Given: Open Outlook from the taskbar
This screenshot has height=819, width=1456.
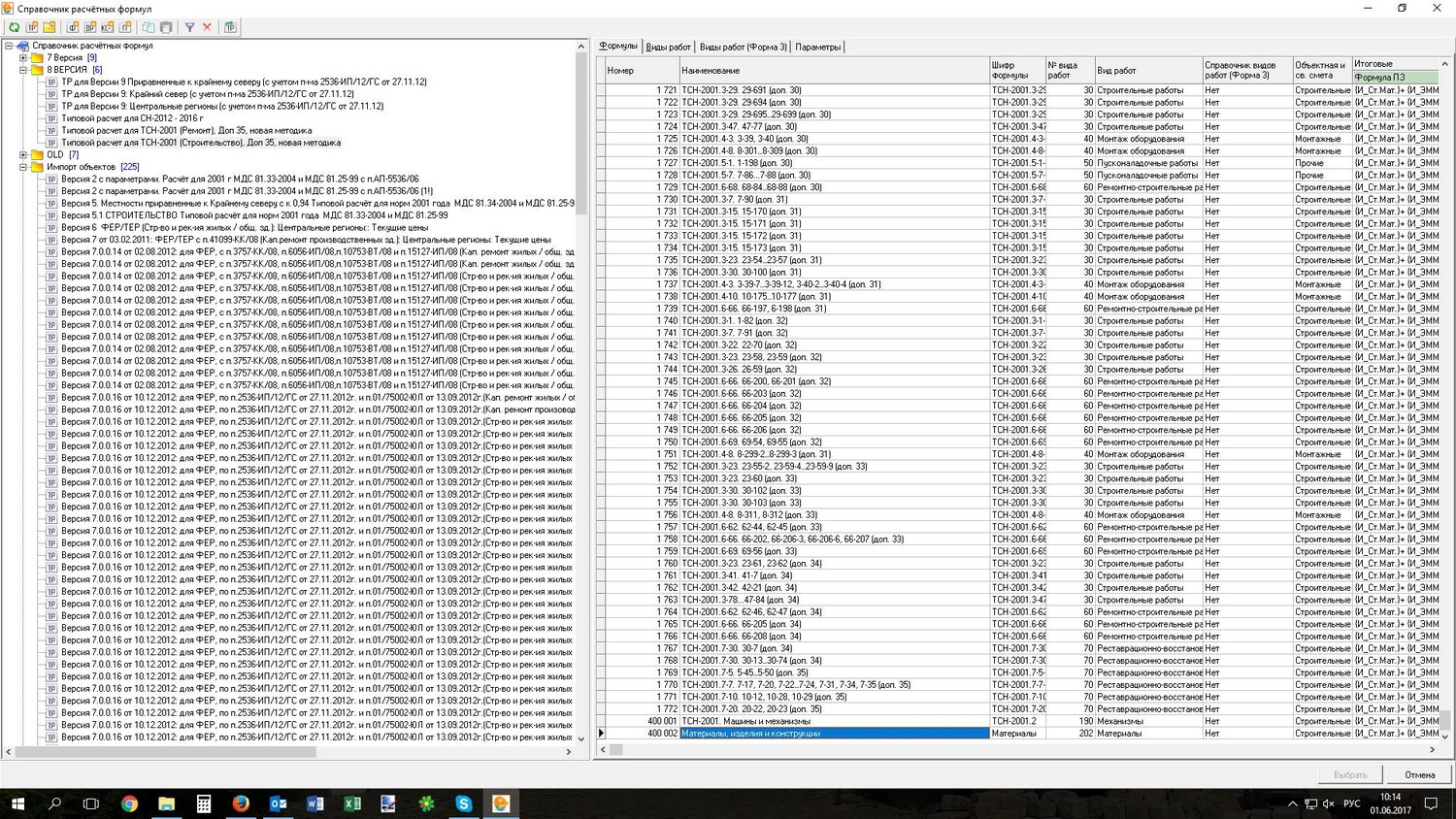Looking at the screenshot, I should tap(278, 803).
